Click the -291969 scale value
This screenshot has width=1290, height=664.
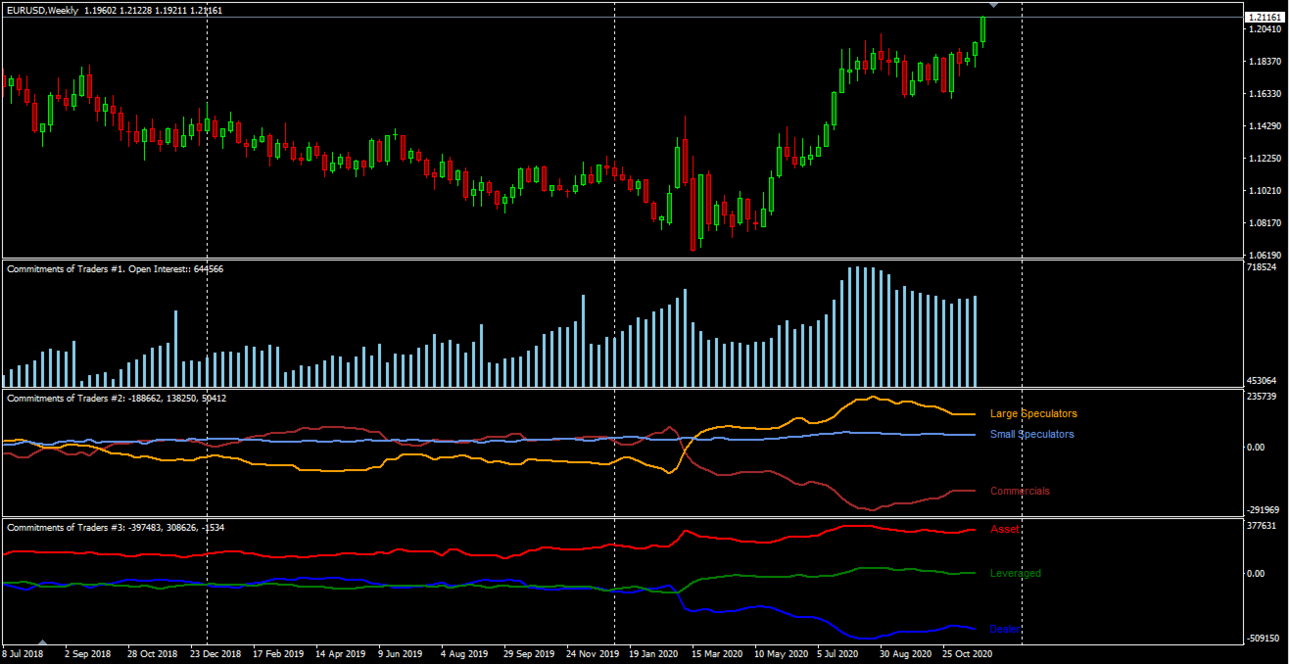pyautogui.click(x=1265, y=510)
